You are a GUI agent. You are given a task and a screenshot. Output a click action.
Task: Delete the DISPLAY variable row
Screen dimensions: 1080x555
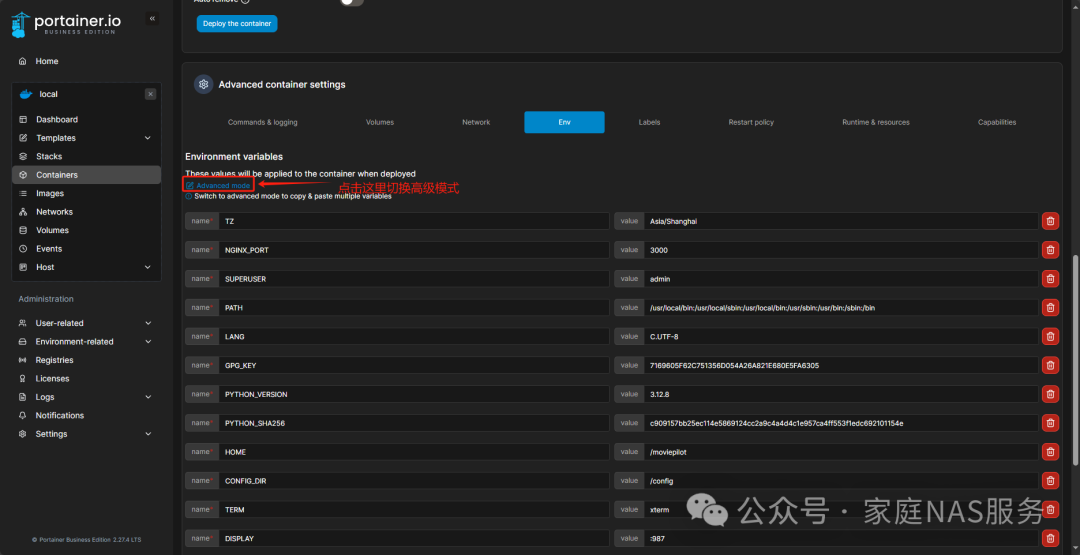[1050, 538]
